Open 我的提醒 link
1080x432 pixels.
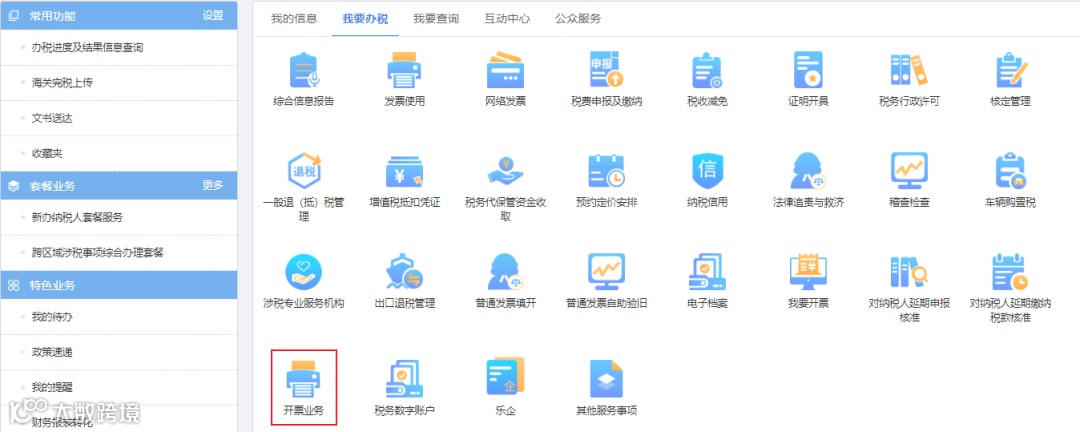[x=52, y=387]
